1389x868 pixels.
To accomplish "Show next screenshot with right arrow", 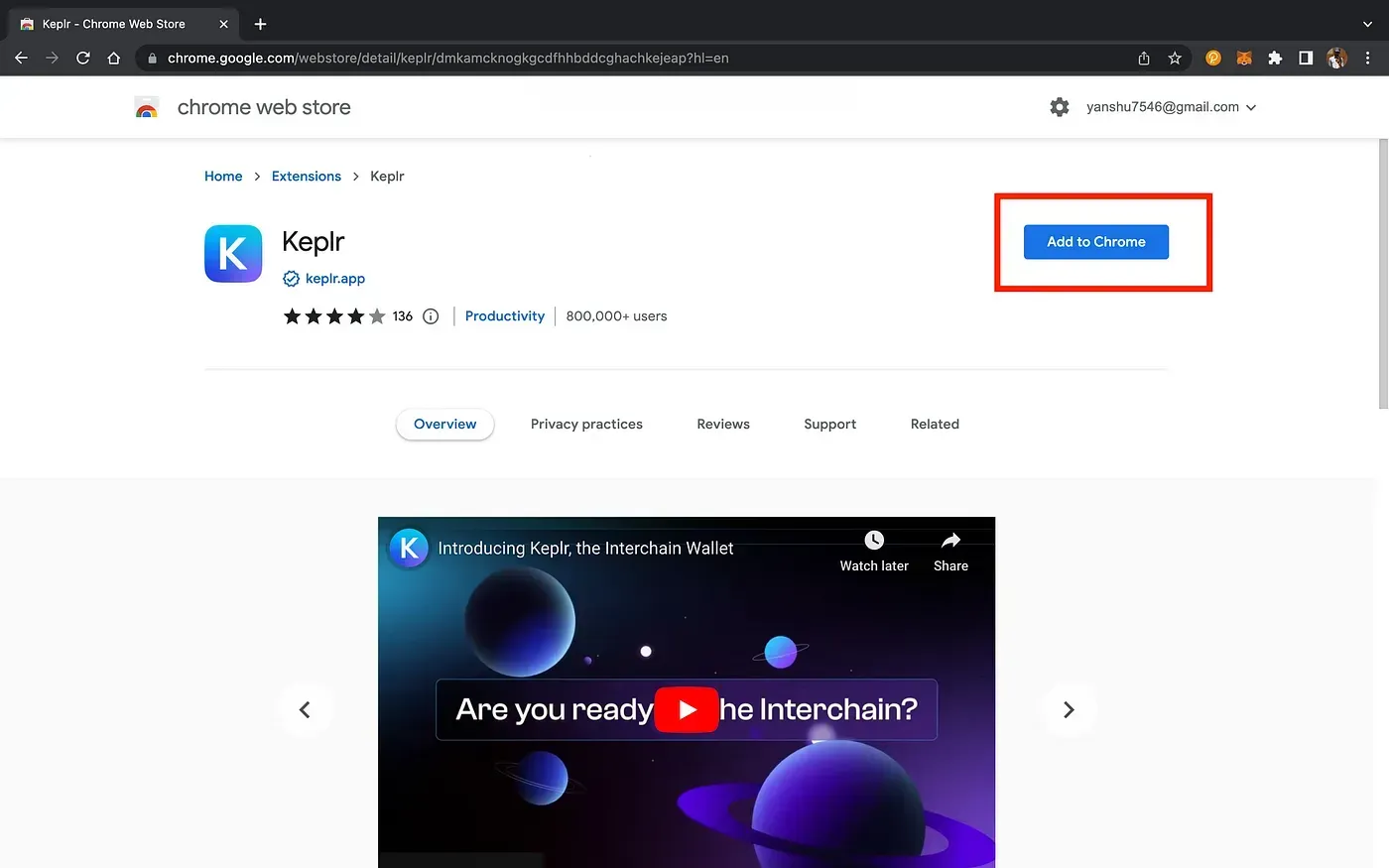I will coord(1069,709).
